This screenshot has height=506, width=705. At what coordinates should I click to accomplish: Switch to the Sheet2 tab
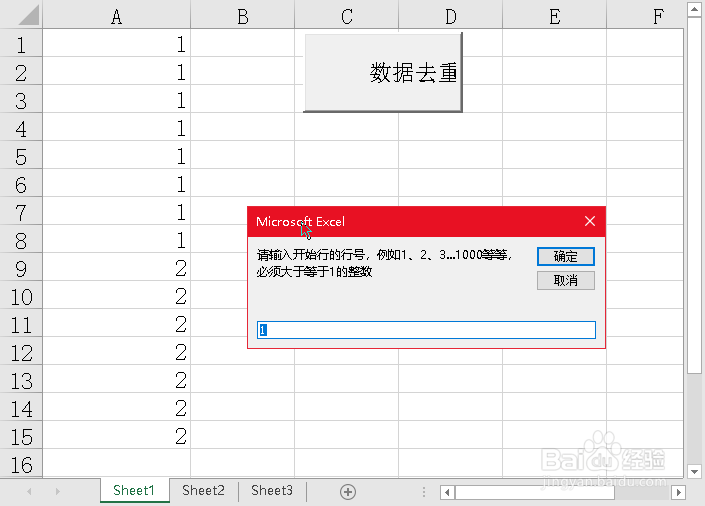coord(203,490)
